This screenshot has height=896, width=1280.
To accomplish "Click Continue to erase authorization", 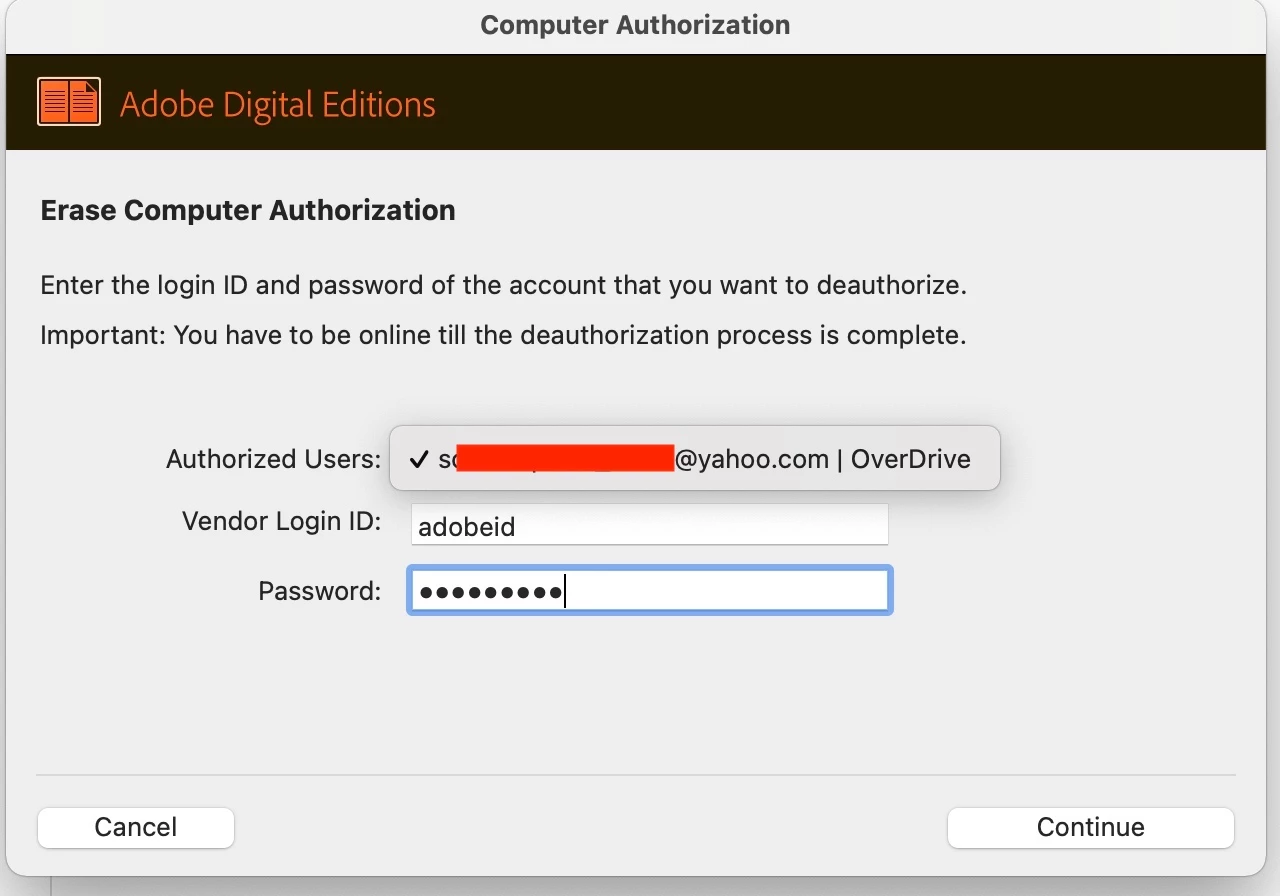I will click(x=1090, y=827).
